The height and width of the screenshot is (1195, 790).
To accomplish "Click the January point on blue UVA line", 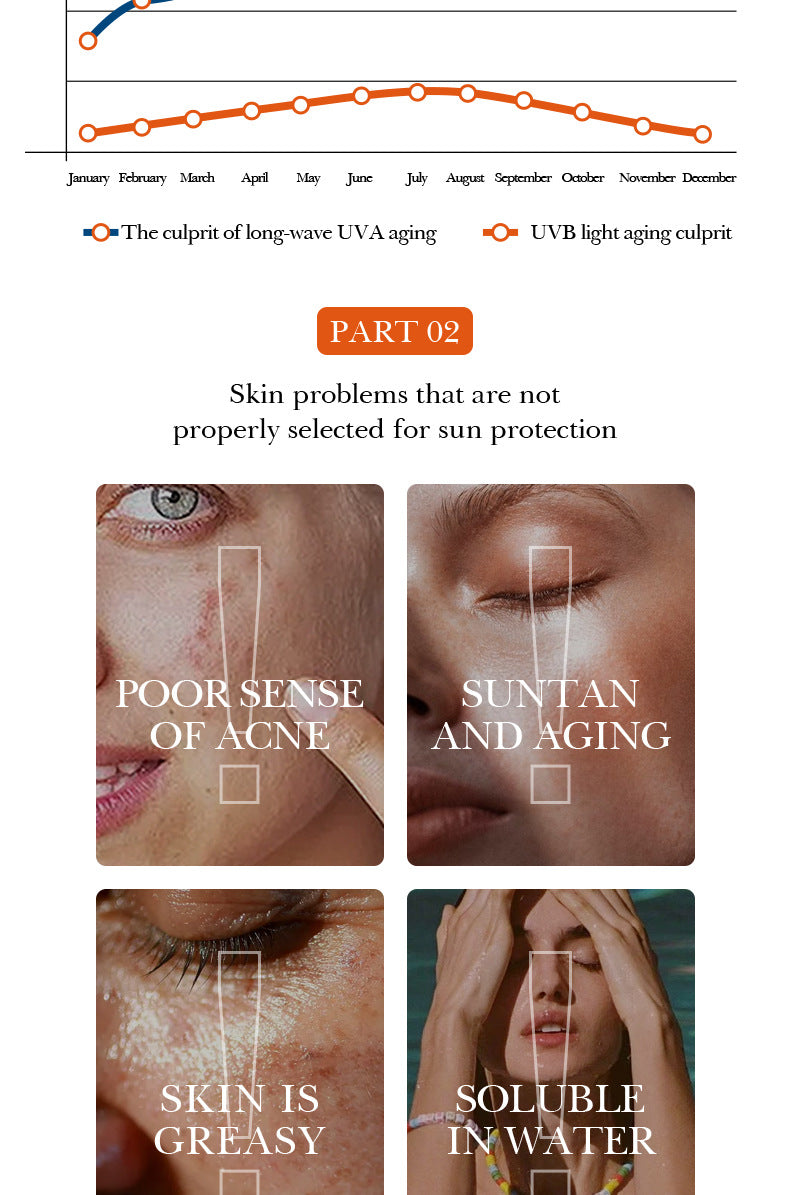I will [88, 41].
